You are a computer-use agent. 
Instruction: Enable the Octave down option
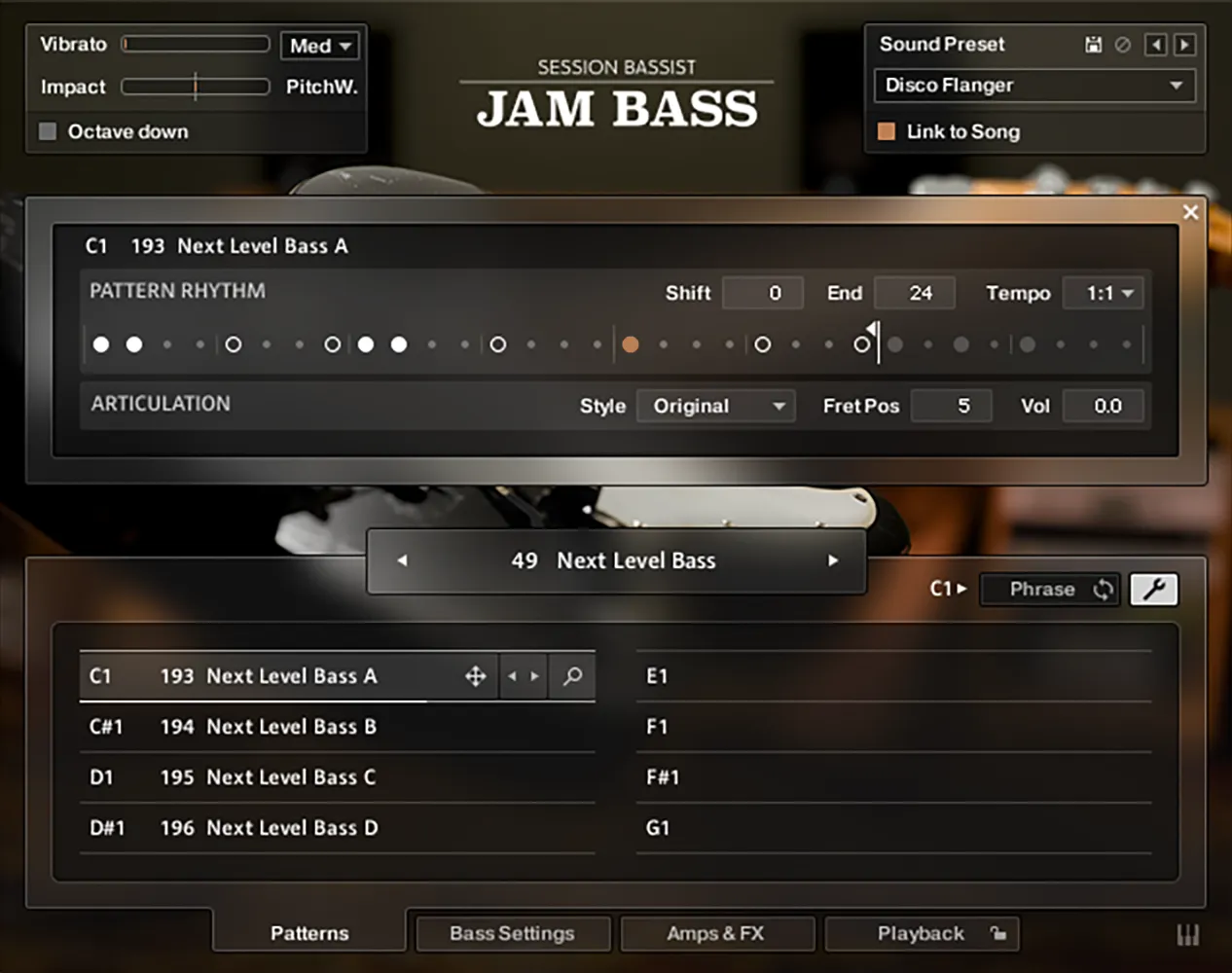click(47, 131)
